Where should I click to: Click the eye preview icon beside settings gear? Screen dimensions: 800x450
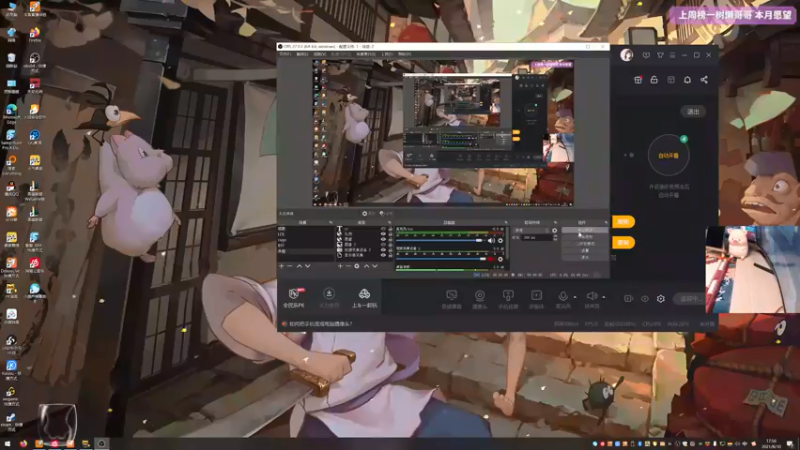point(645,298)
